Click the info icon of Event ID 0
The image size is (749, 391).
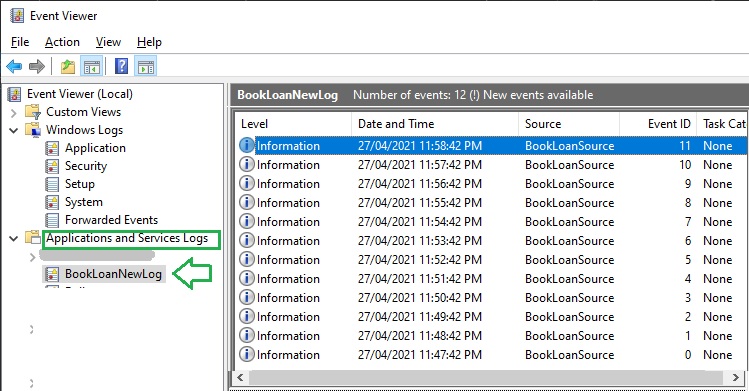tap(246, 354)
